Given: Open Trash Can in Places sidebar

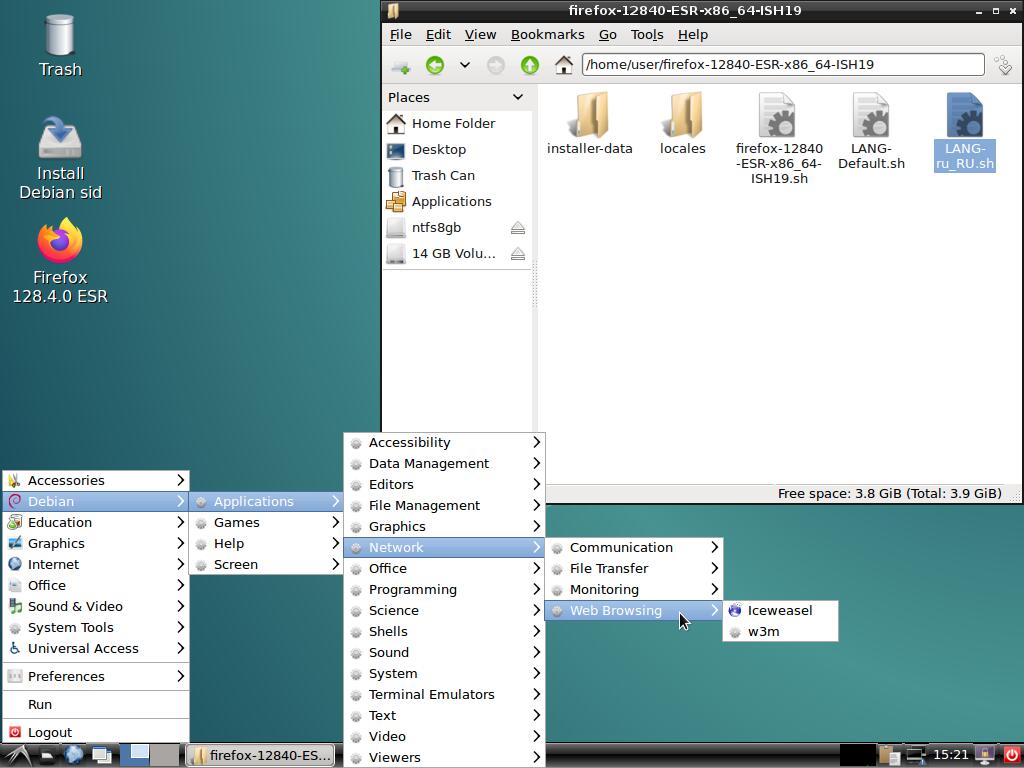Looking at the screenshot, I should [x=443, y=175].
